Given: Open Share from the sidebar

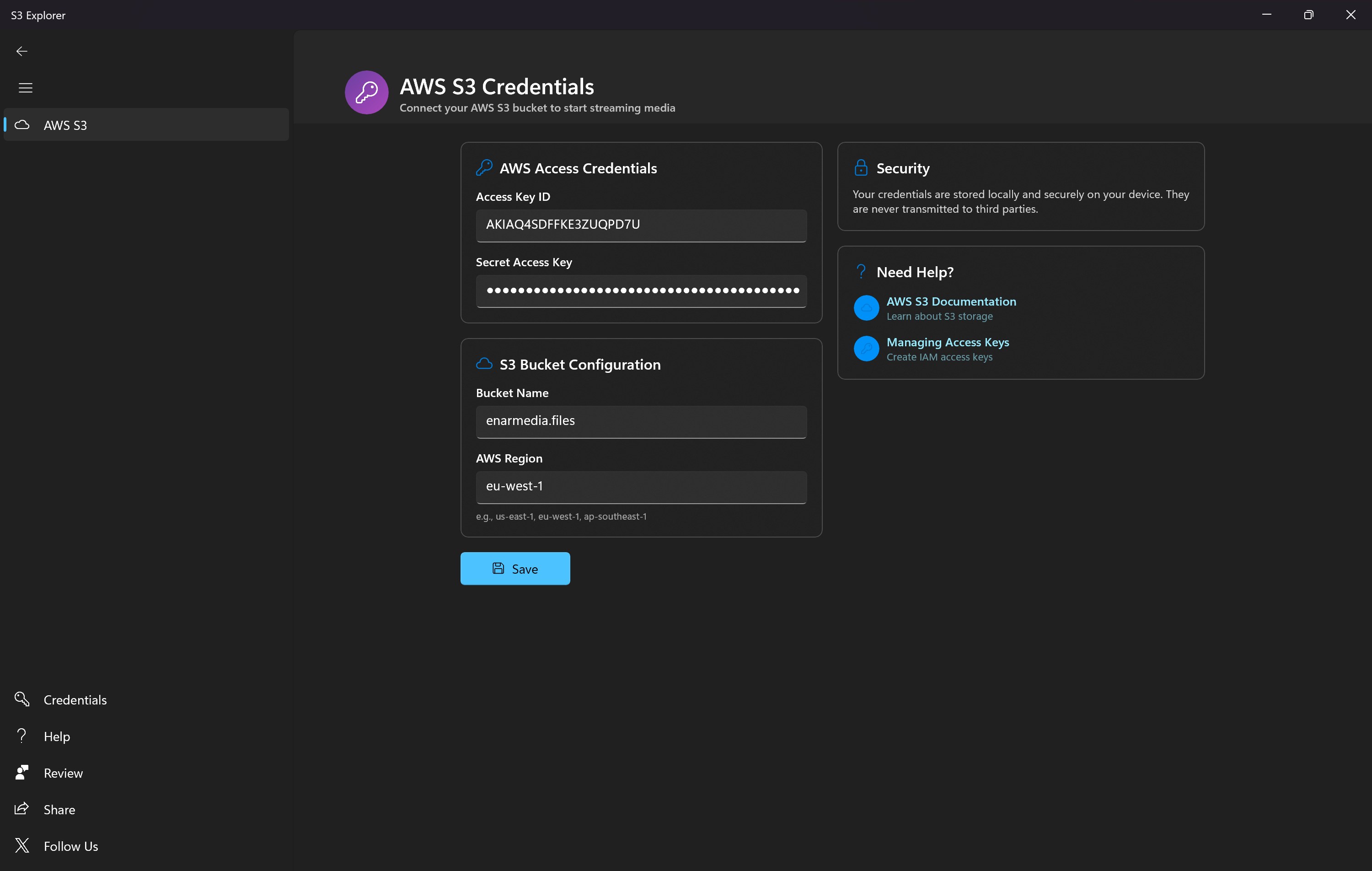Looking at the screenshot, I should (146, 809).
